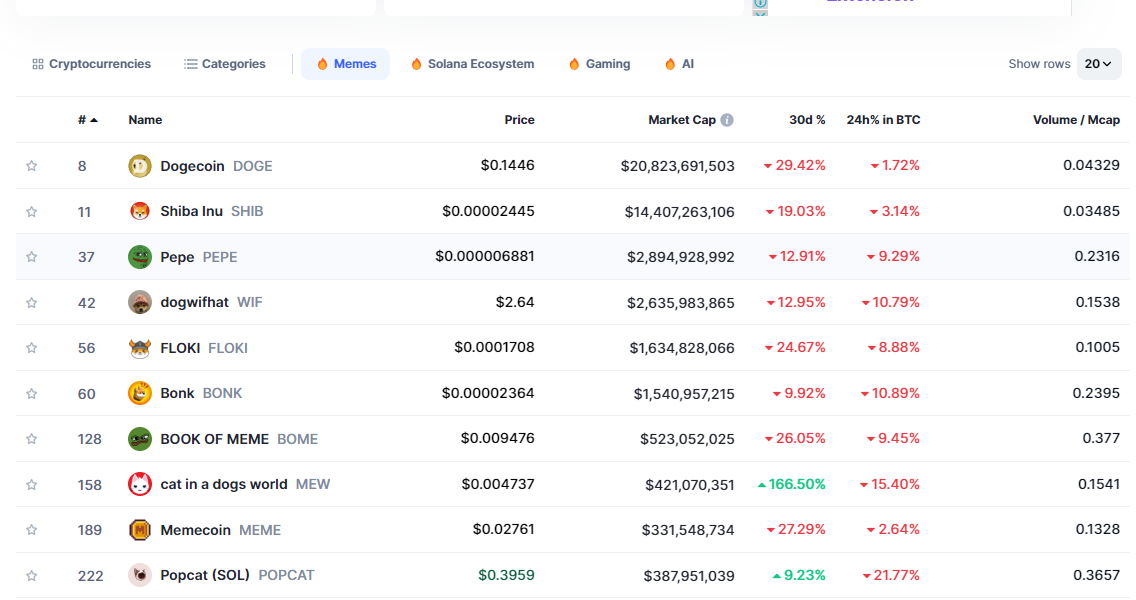This screenshot has height=600, width=1136.
Task: Sort table by Price column header
Action: tap(519, 120)
